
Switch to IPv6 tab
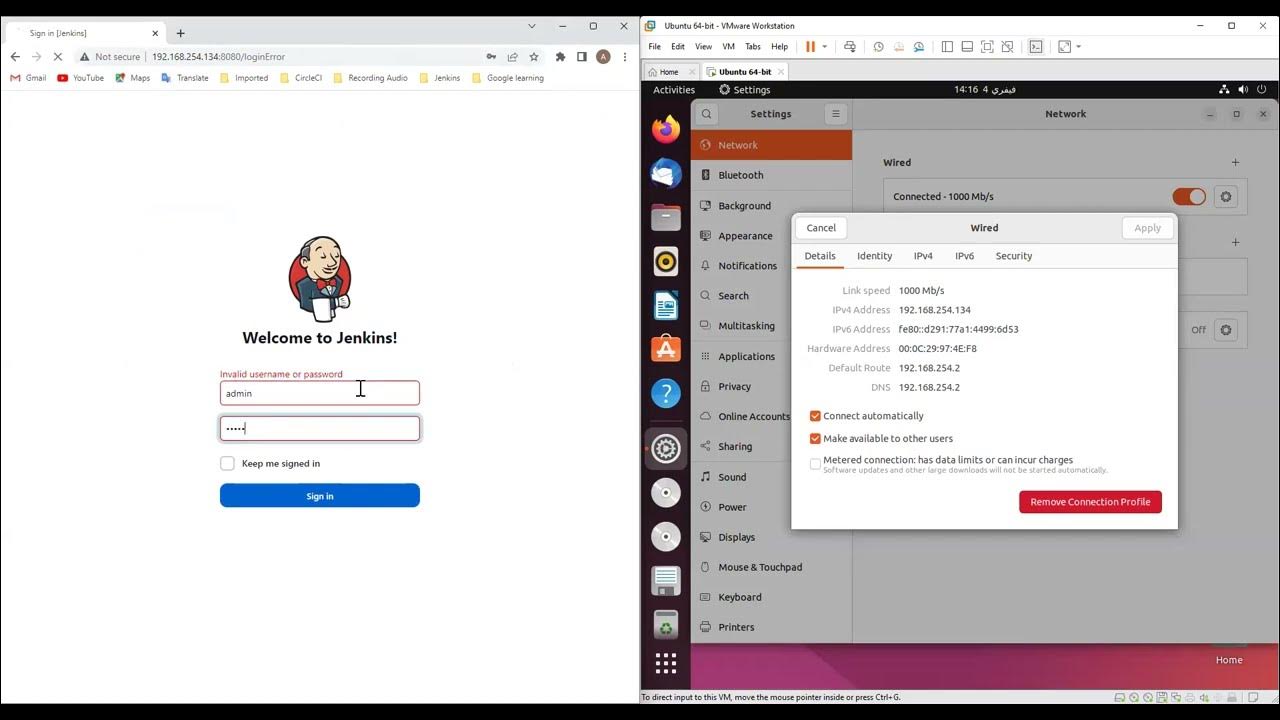click(964, 256)
